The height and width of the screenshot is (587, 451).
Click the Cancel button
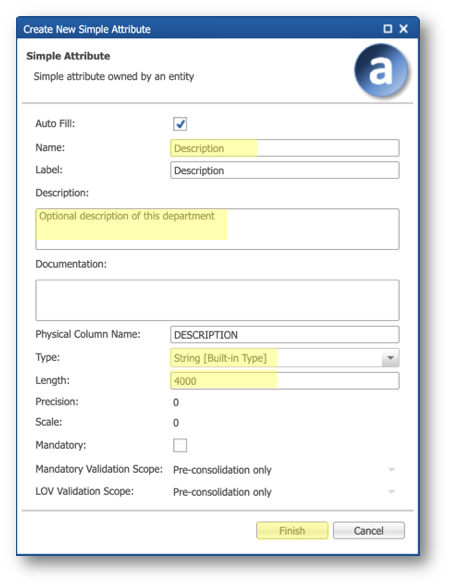coord(369,530)
